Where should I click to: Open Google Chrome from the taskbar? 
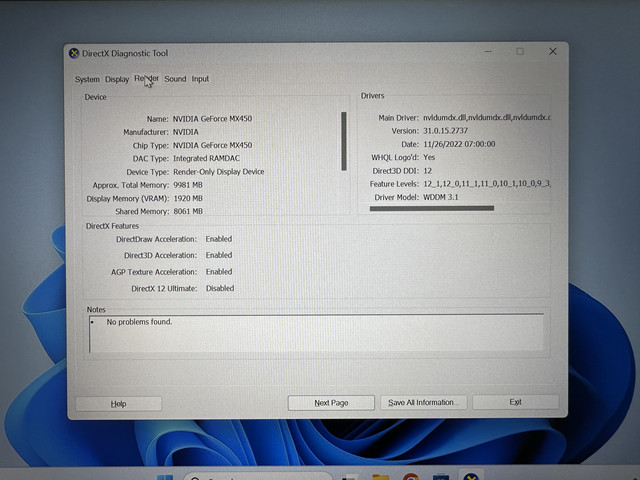(411, 477)
